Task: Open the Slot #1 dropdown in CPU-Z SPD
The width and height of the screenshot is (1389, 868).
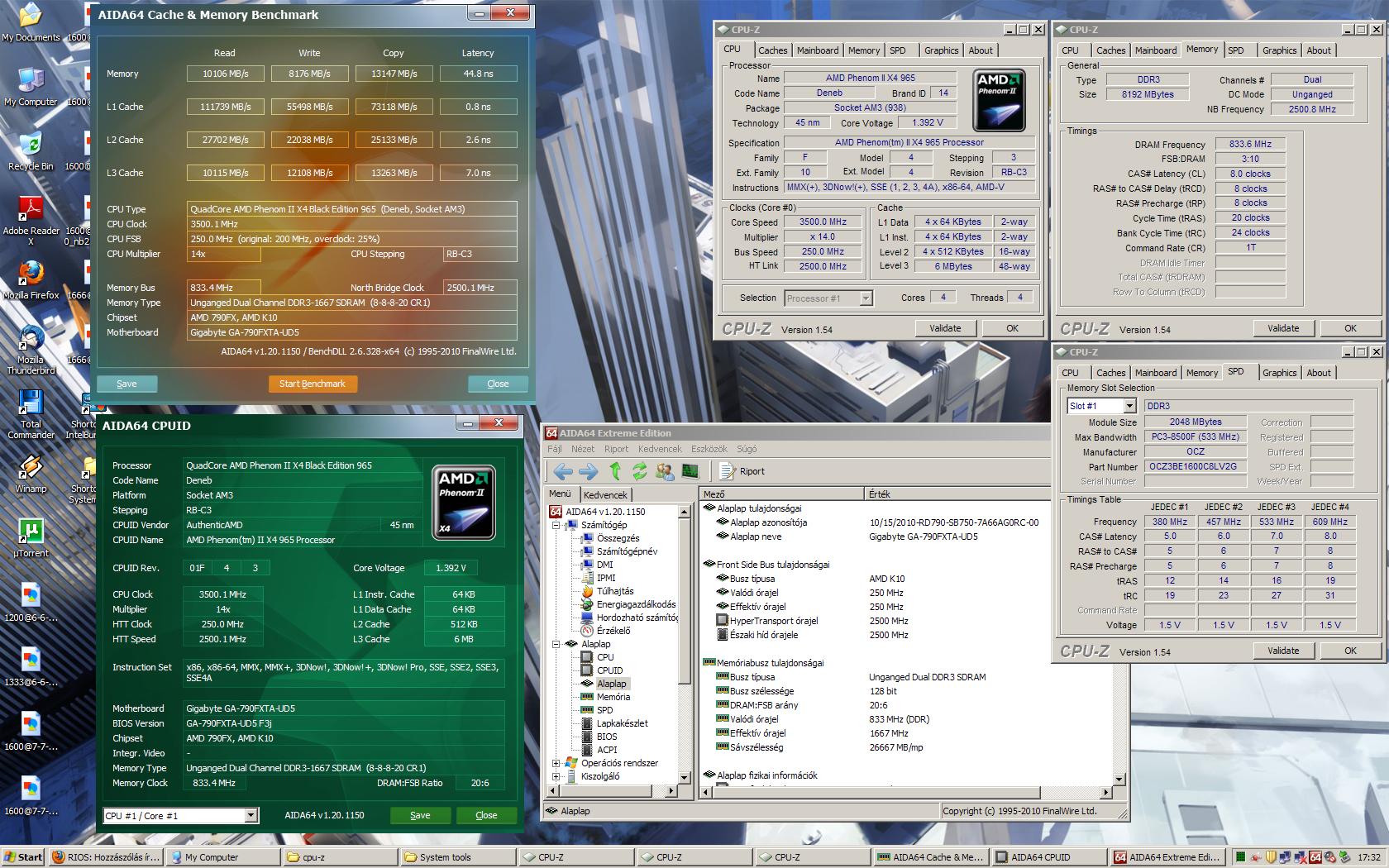Action: [x=1129, y=406]
